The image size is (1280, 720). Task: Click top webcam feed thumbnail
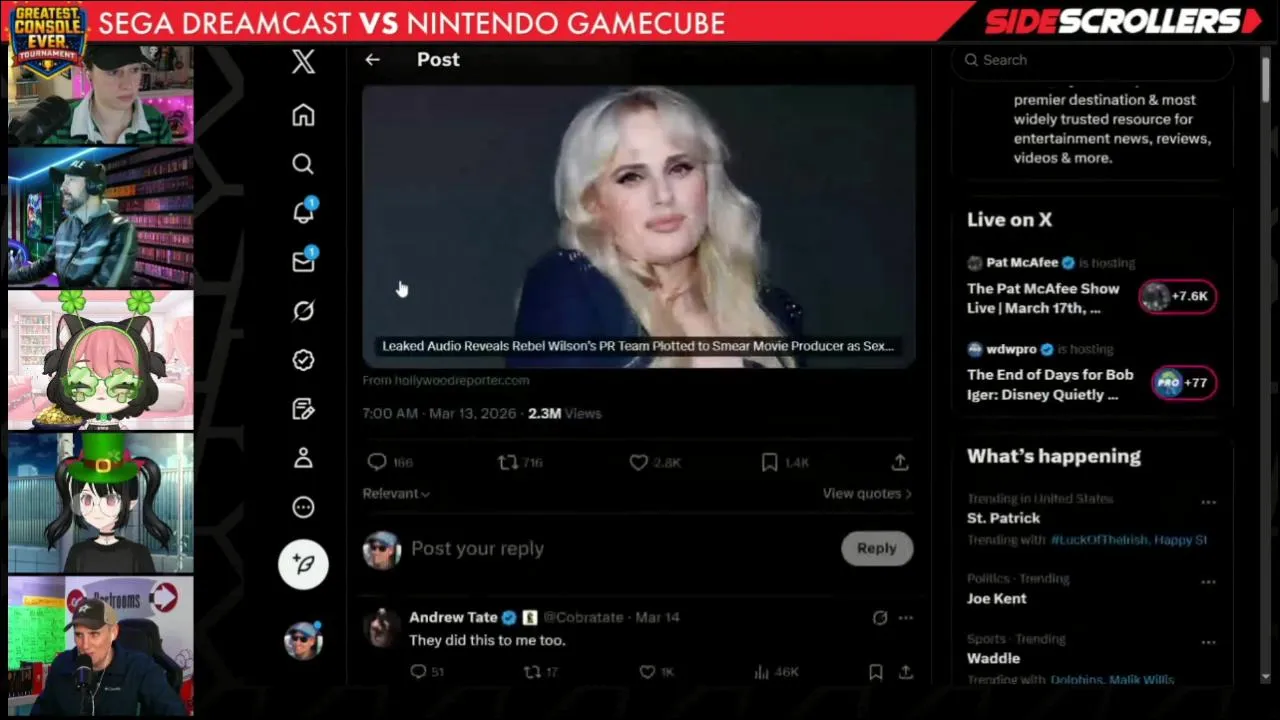(101, 95)
